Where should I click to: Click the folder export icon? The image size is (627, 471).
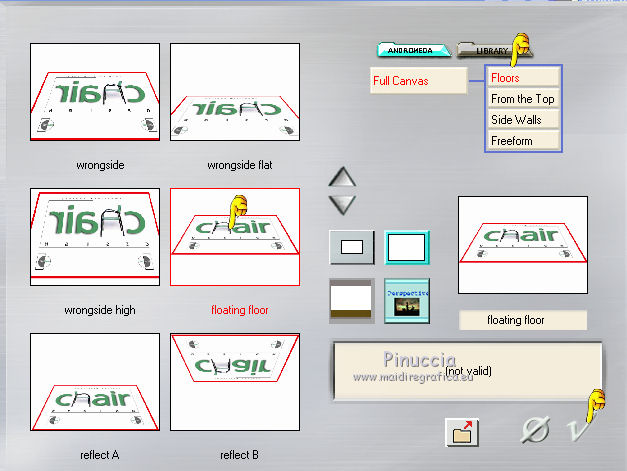[x=462, y=432]
